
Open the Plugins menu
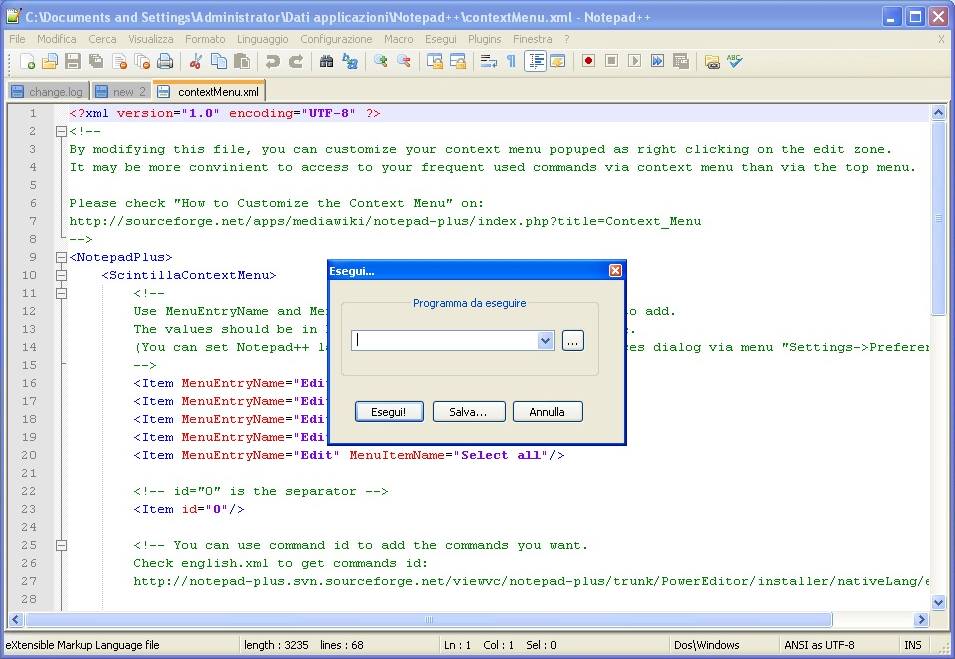(x=485, y=39)
